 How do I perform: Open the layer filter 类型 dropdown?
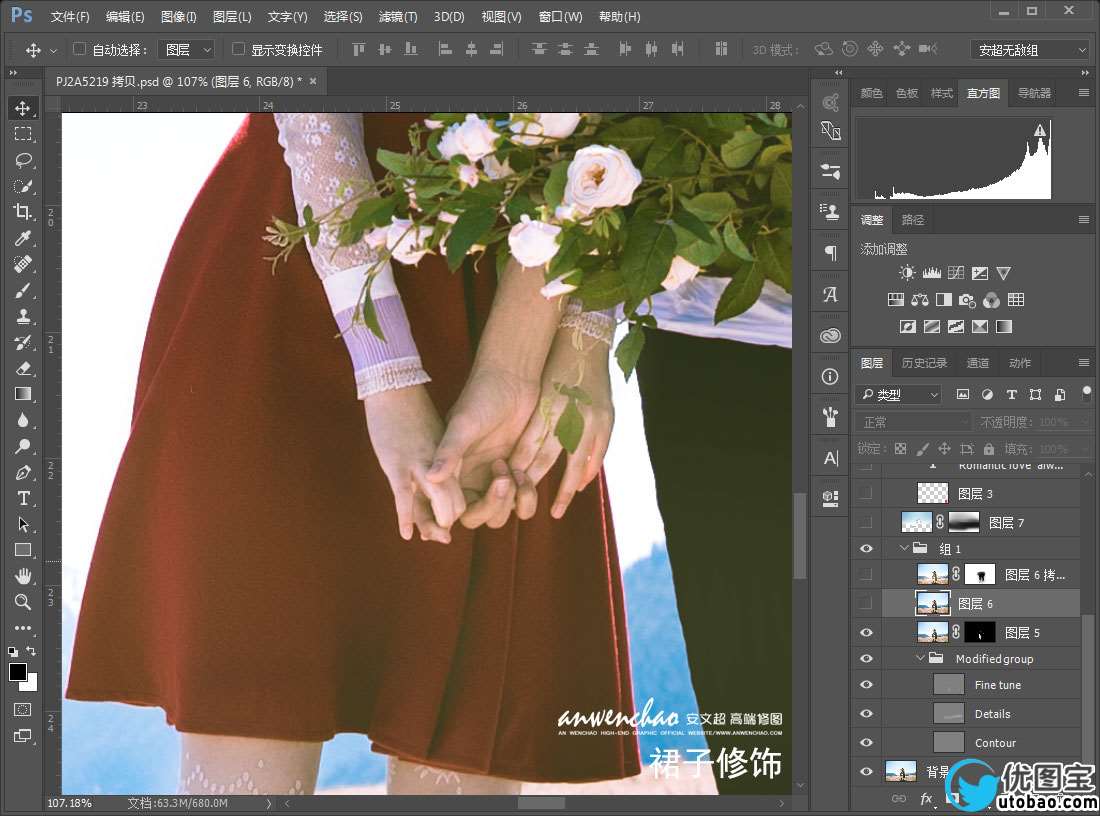tap(900, 394)
